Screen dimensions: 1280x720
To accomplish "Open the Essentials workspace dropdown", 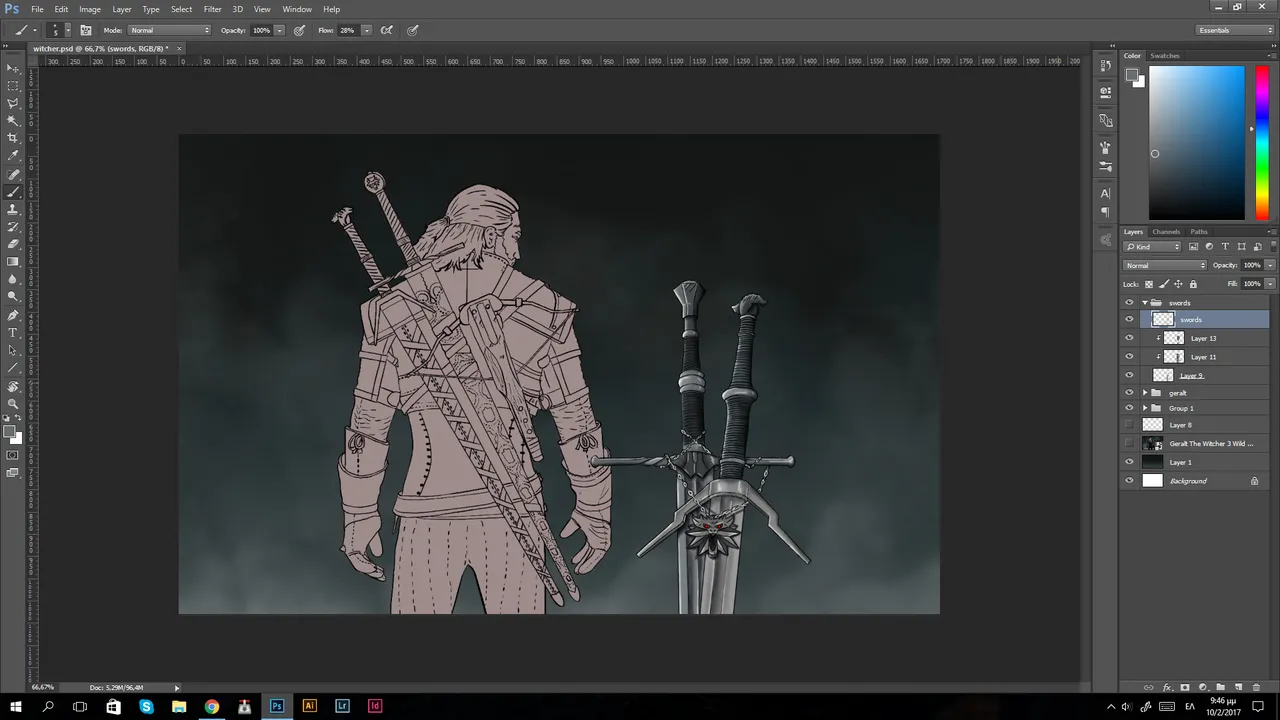I will (x=1236, y=30).
